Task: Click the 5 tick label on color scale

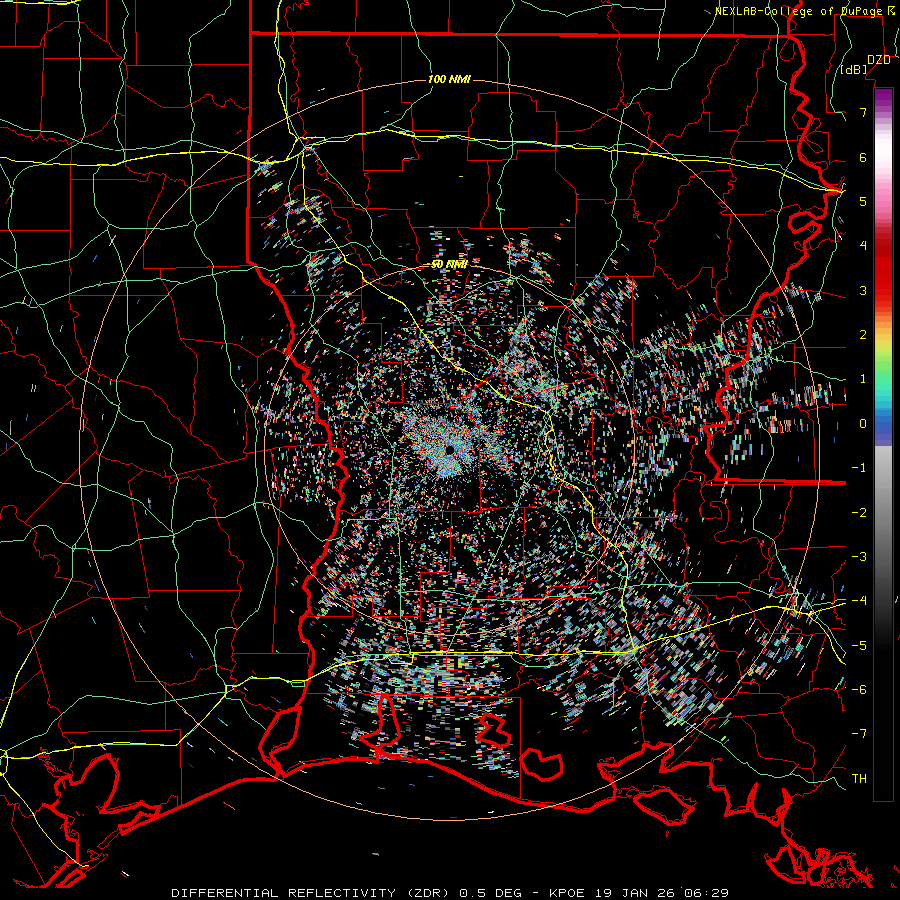Action: [x=863, y=201]
